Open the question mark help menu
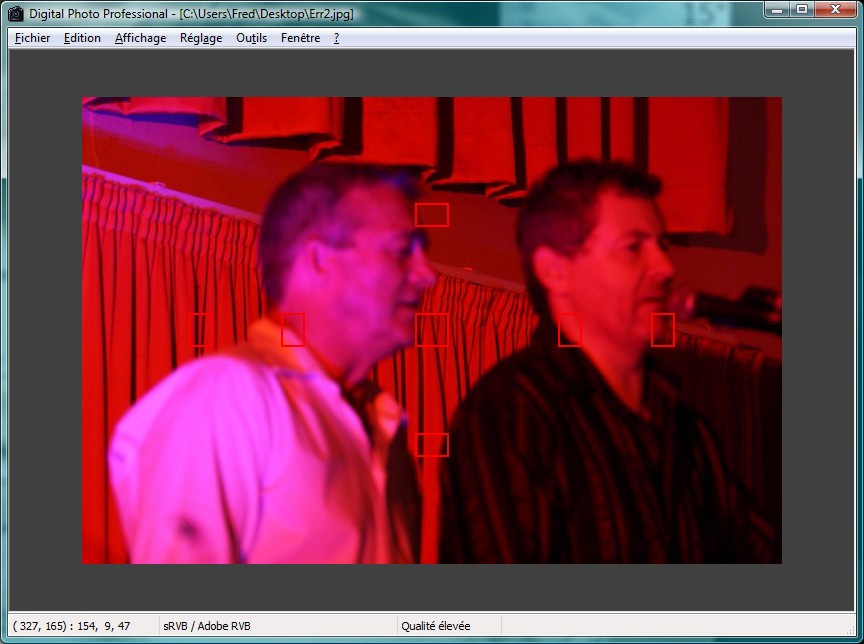Viewport: 864px width, 644px height. tap(336, 38)
